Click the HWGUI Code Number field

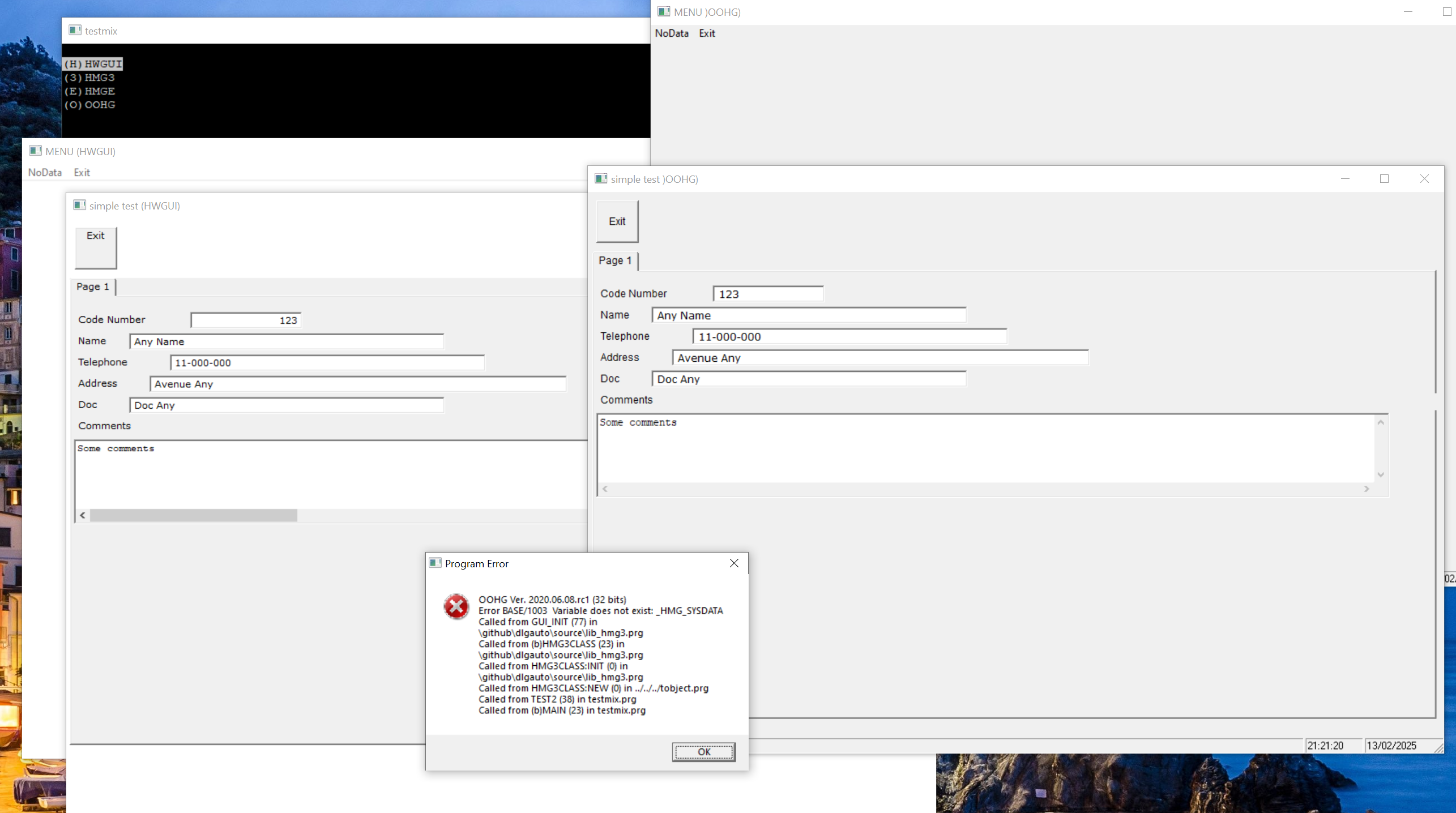246,320
